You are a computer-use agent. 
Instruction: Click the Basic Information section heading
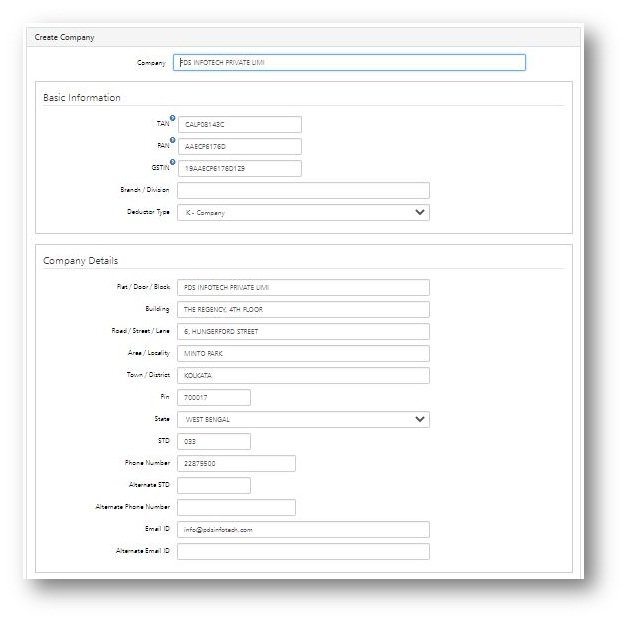(x=82, y=98)
